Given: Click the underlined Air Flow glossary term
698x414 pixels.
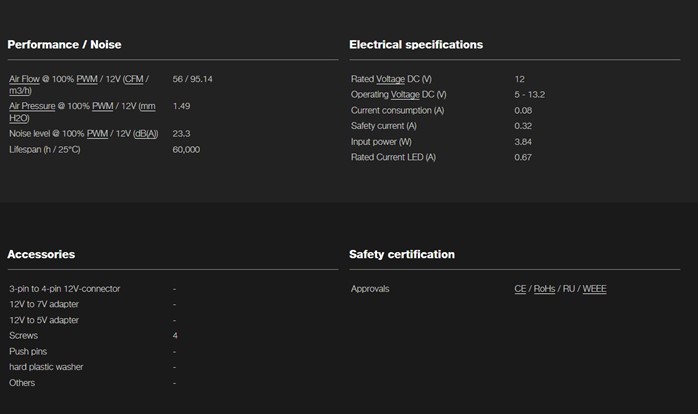Looking at the screenshot, I should coord(24,79).
